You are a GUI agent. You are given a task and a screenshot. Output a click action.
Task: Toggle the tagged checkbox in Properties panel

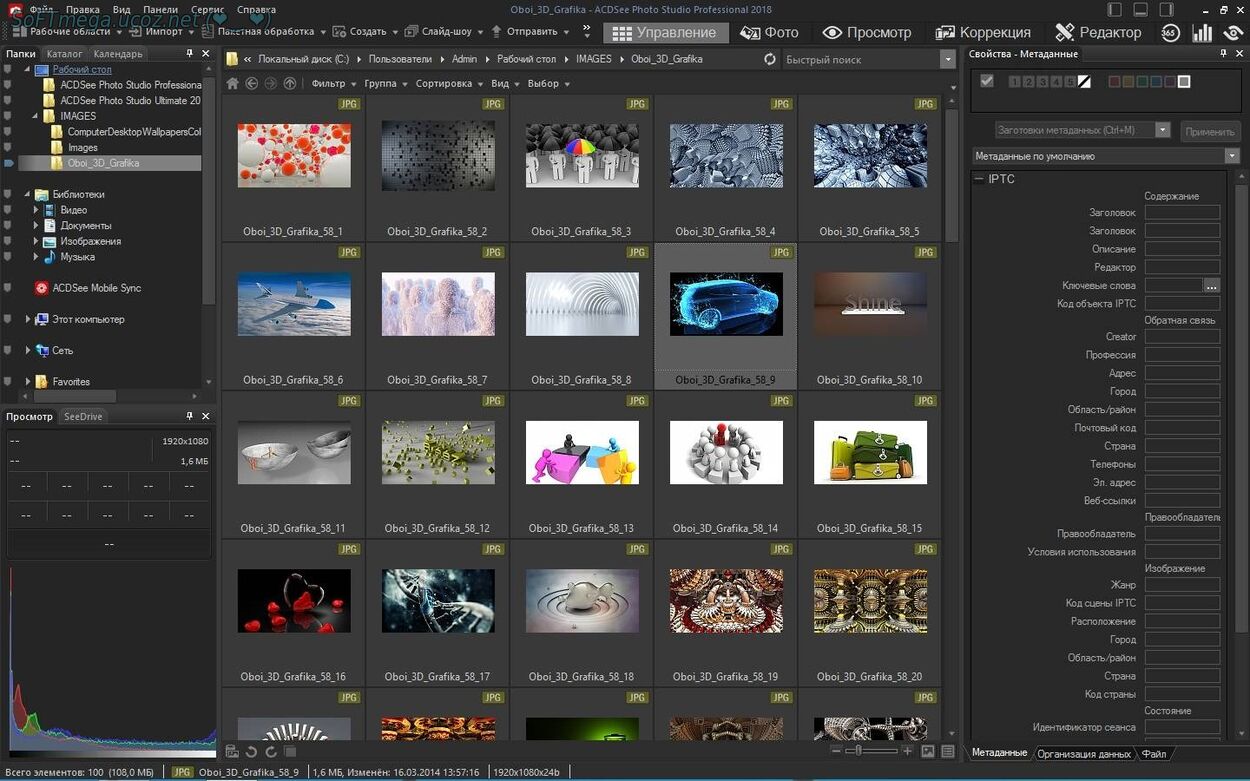point(987,81)
